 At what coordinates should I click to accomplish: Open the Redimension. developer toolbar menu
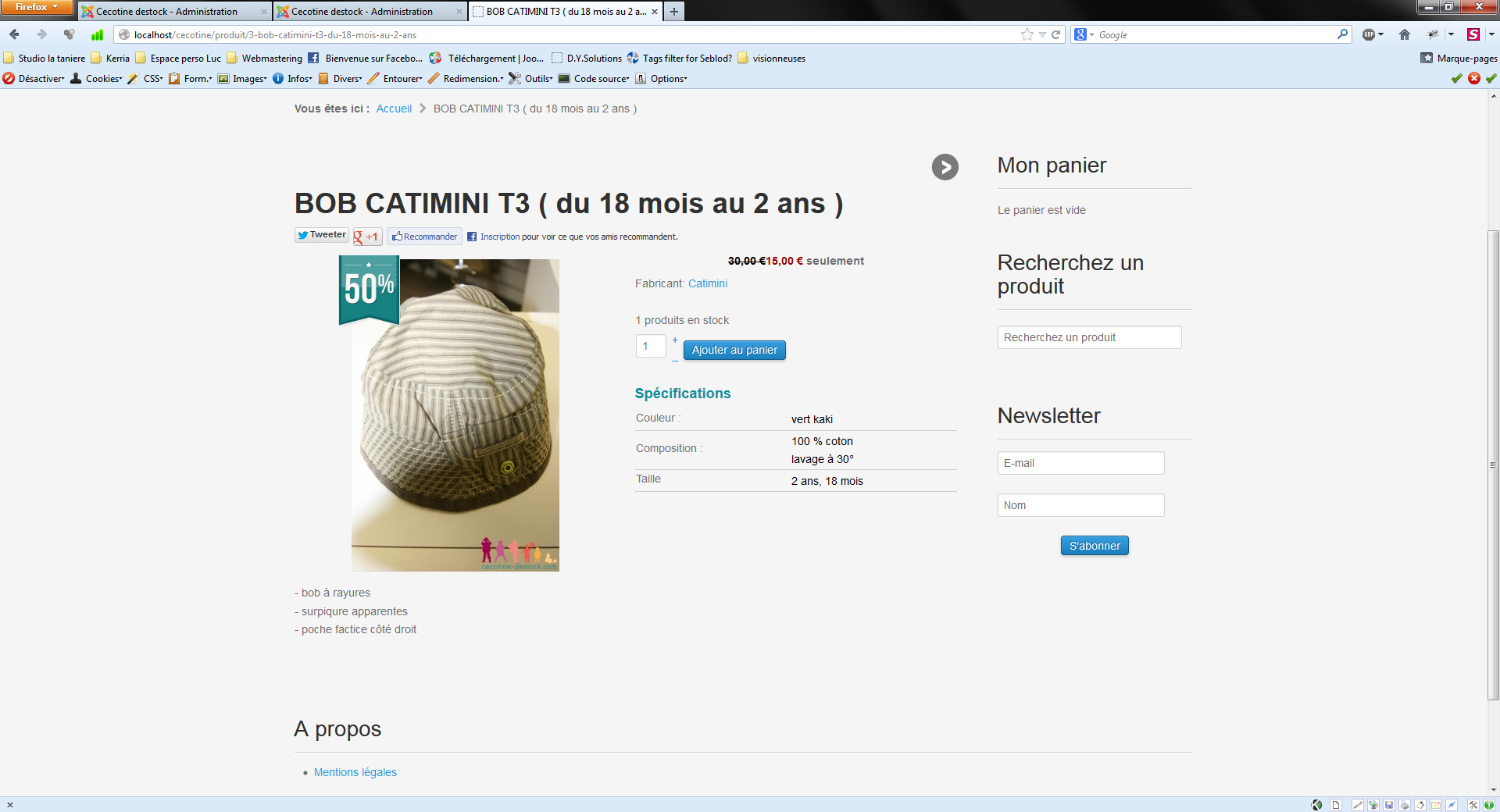[x=466, y=78]
